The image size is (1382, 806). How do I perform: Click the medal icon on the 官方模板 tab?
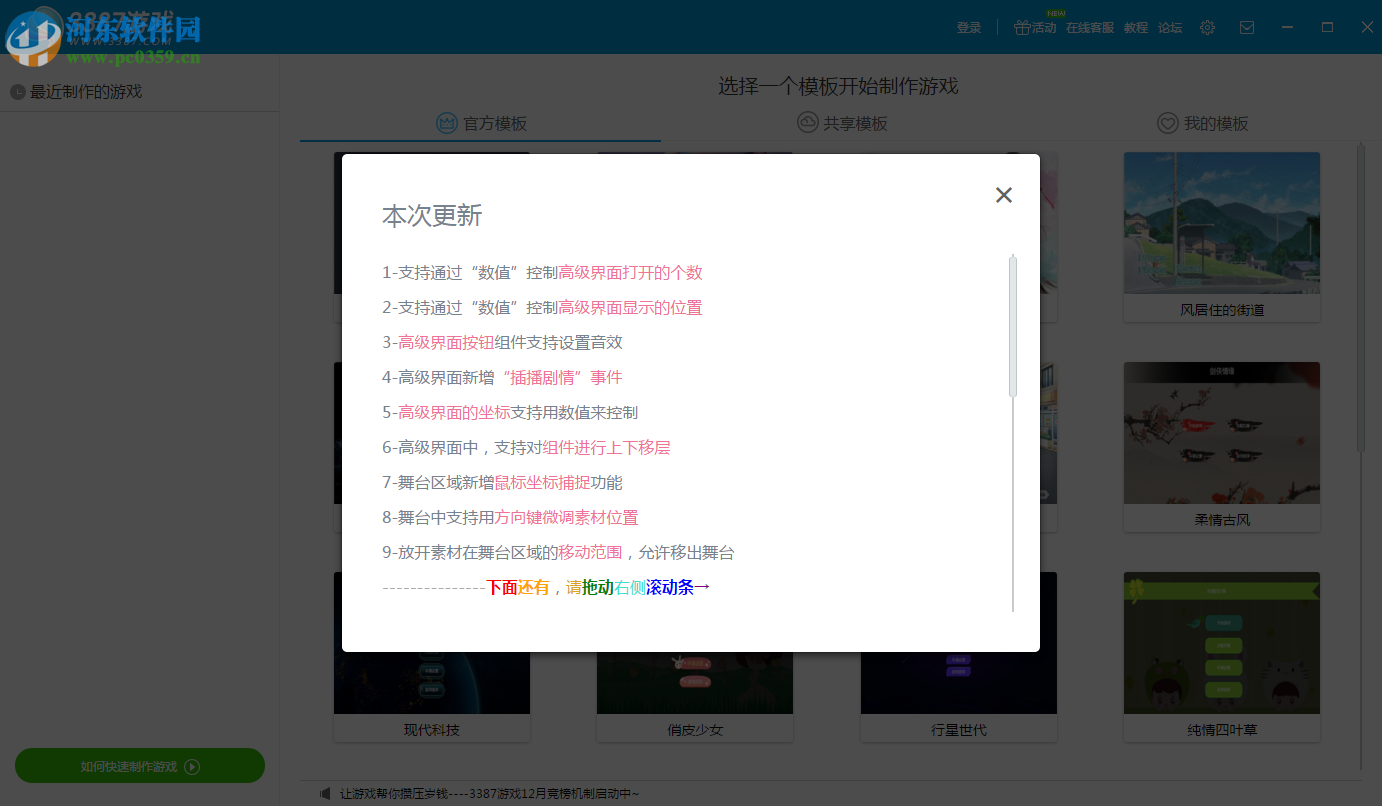click(446, 122)
